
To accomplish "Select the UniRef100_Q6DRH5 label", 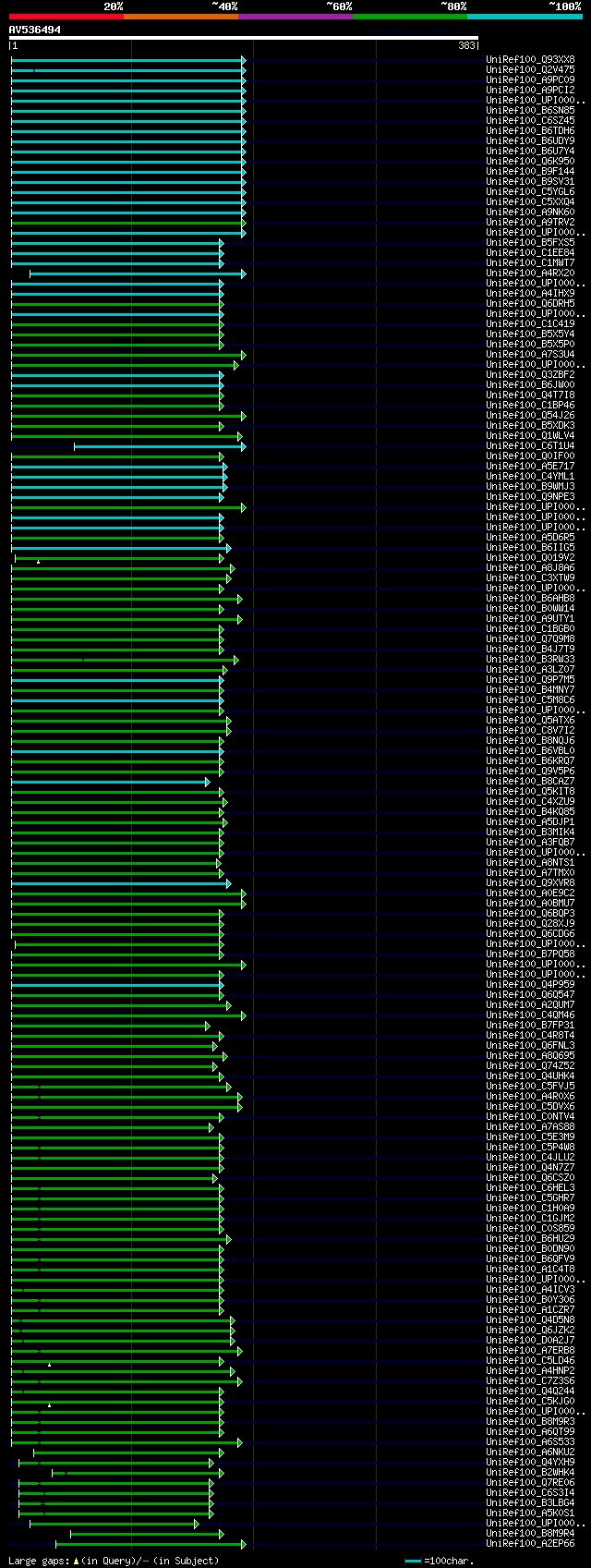I will pyautogui.click(x=530, y=303).
